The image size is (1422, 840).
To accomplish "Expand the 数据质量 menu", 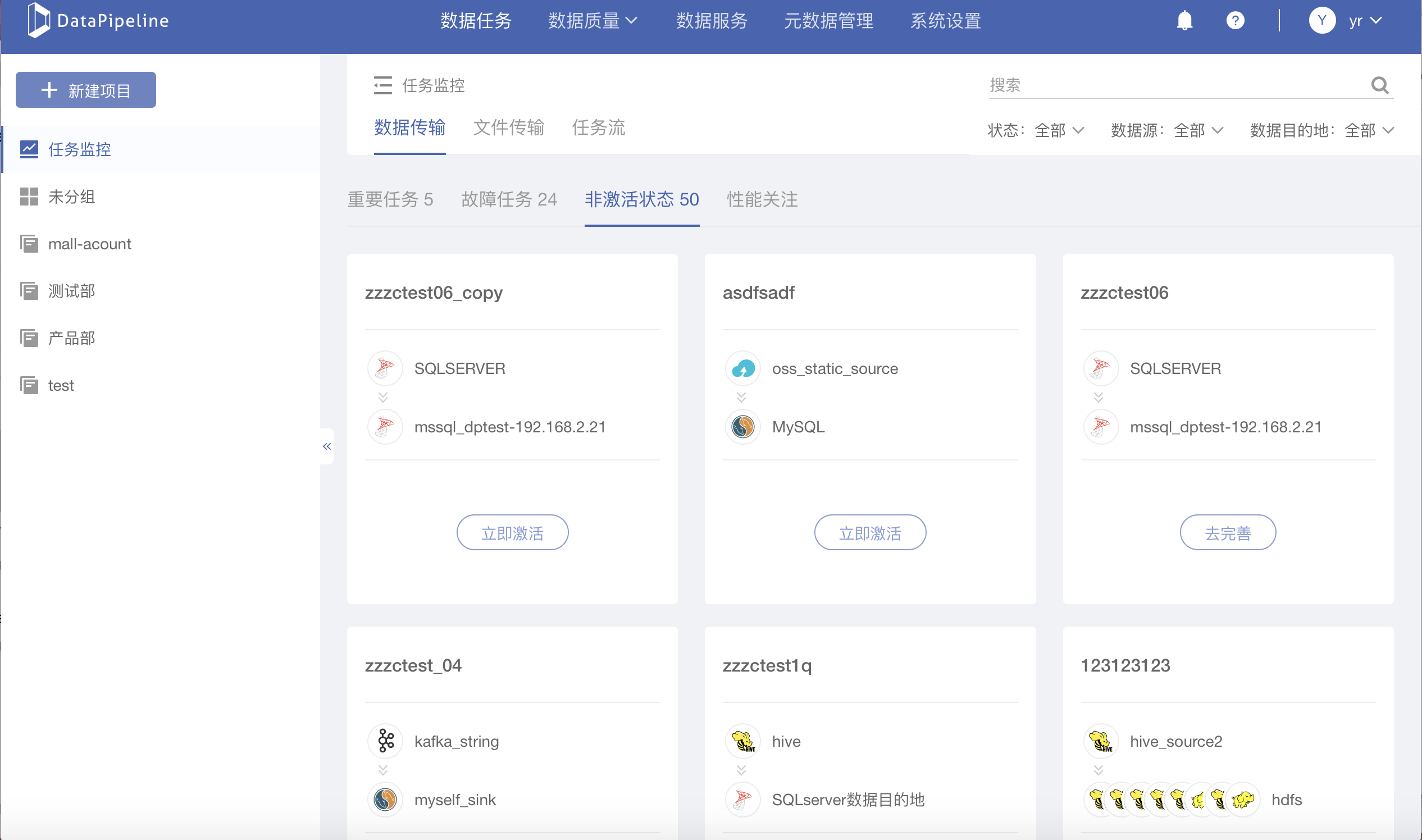I will pos(592,21).
